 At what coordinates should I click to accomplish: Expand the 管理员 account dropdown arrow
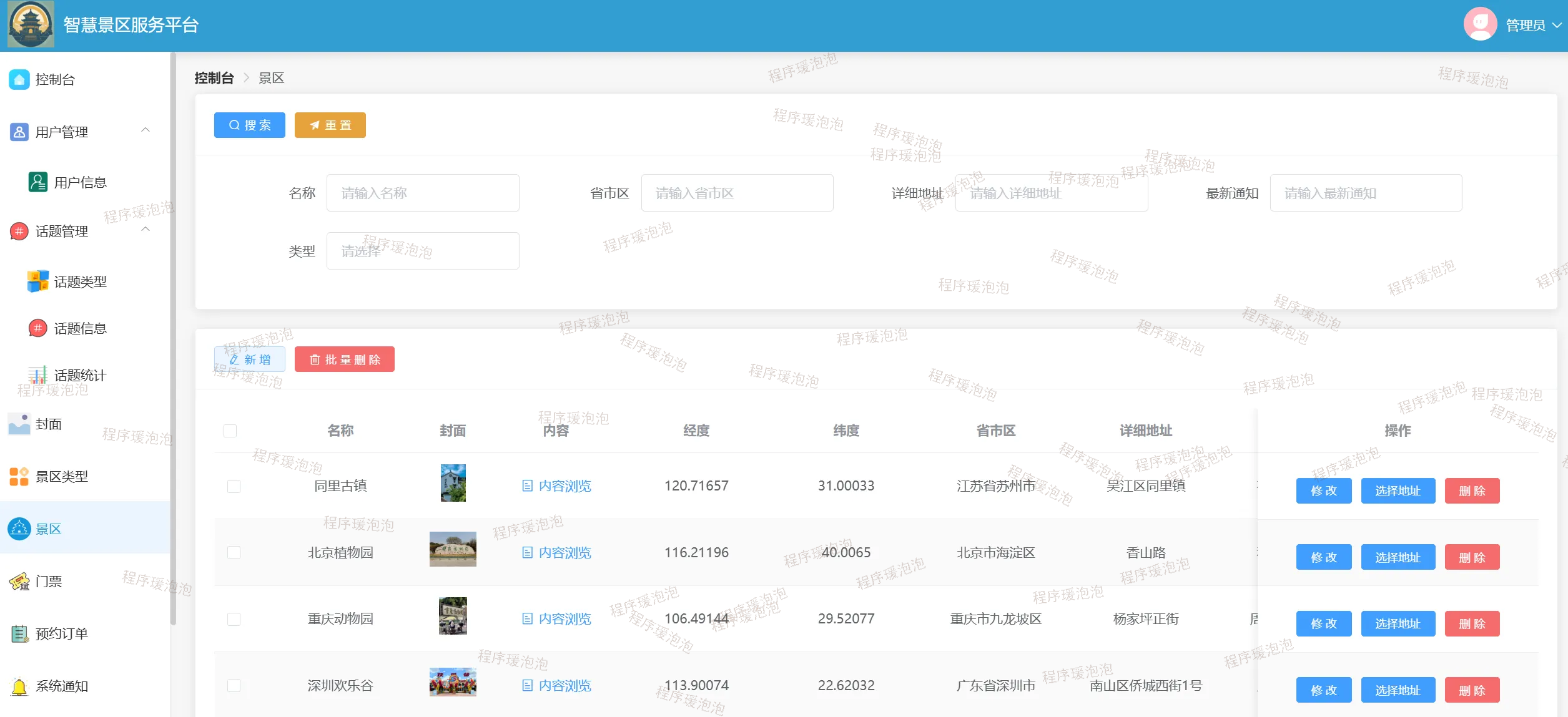(1557, 25)
